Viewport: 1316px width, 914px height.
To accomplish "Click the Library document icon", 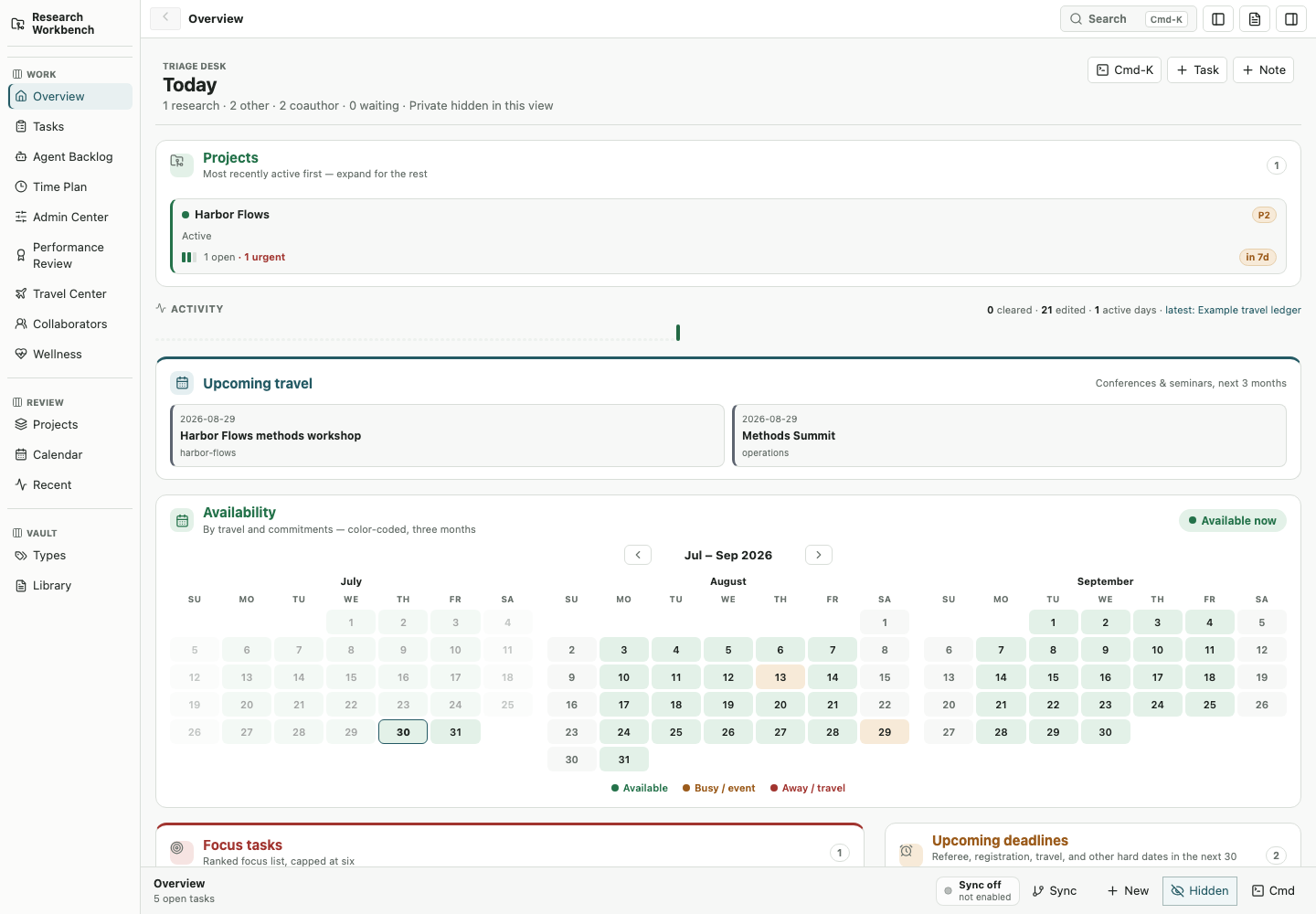I will click(x=21, y=585).
